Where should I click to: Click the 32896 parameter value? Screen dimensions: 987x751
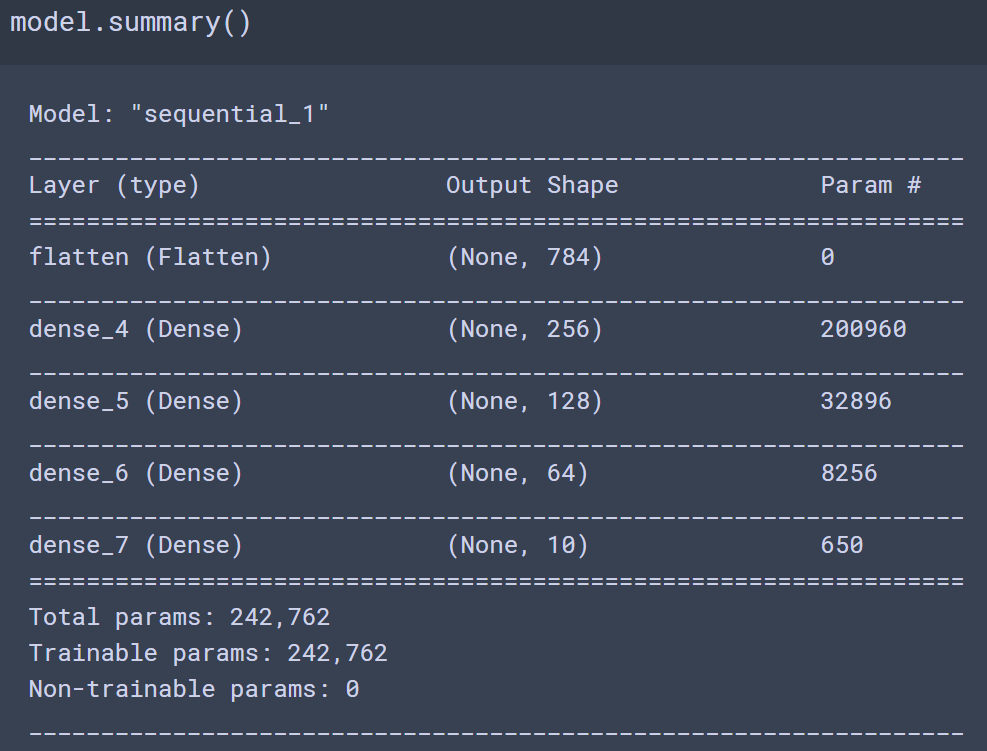856,401
